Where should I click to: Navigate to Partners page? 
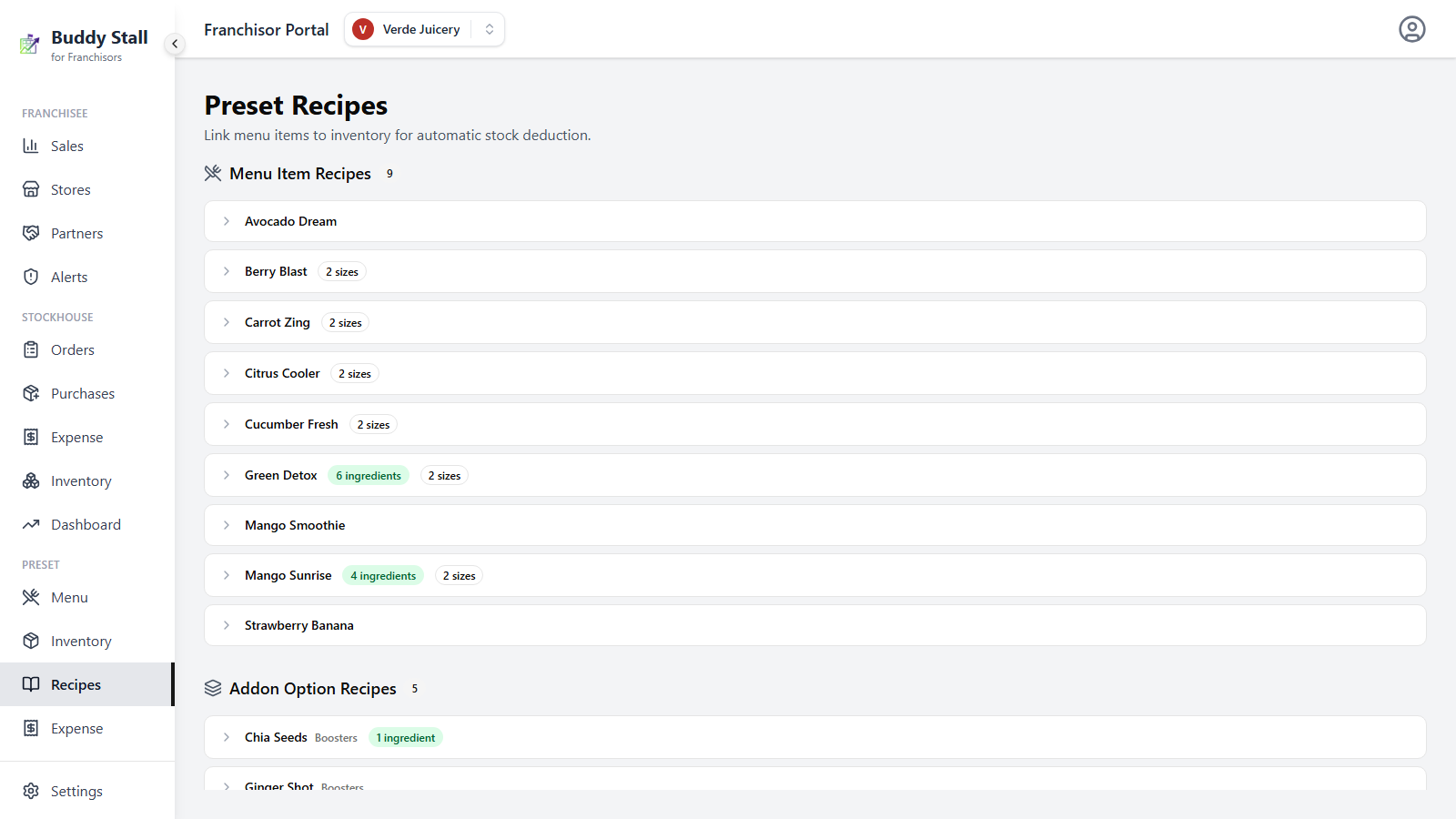point(87,233)
